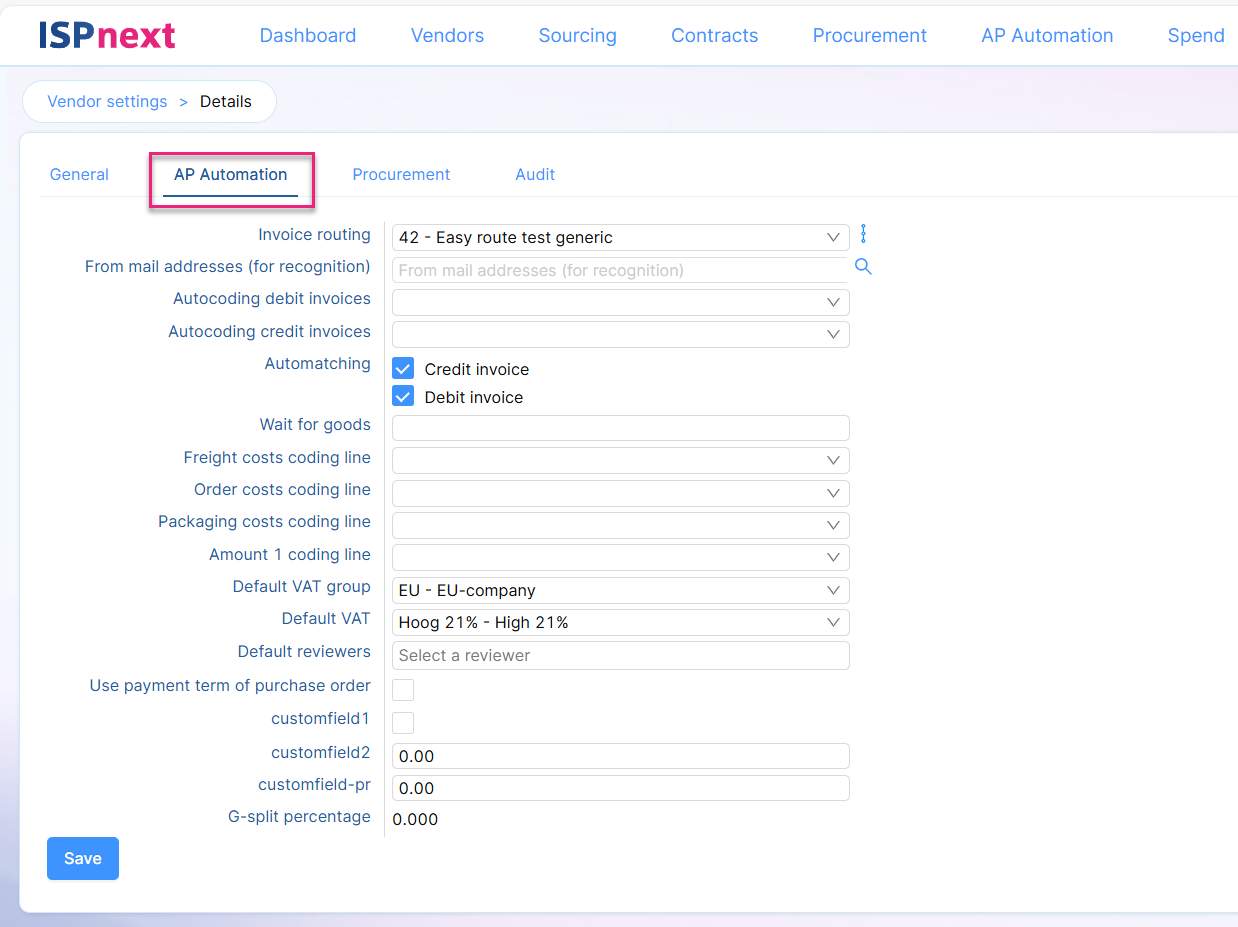Enable Use payment term of purchase order
Image resolution: width=1238 pixels, height=927 pixels.
(403, 689)
